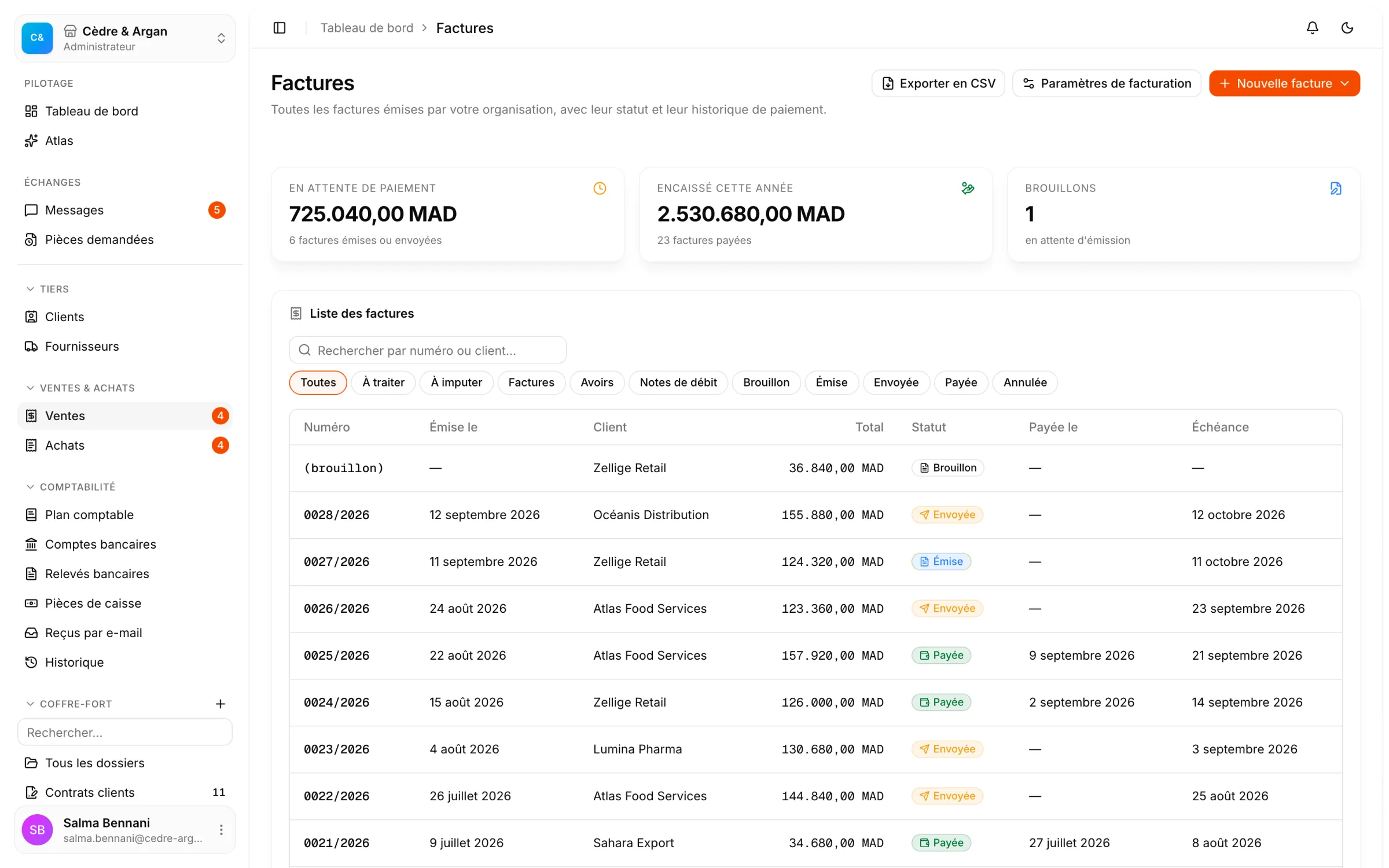Open Pièces demandées
The width and height of the screenshot is (1389, 868).
125,240
